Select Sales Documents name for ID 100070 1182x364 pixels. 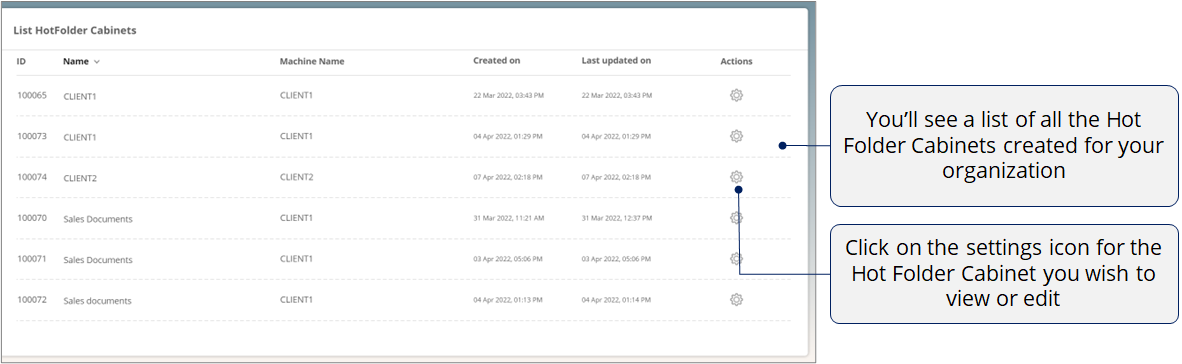coord(98,219)
